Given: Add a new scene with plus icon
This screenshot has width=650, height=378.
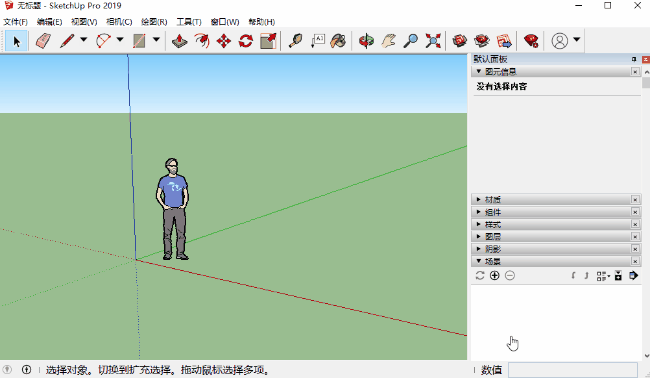Looking at the screenshot, I should (x=495, y=276).
